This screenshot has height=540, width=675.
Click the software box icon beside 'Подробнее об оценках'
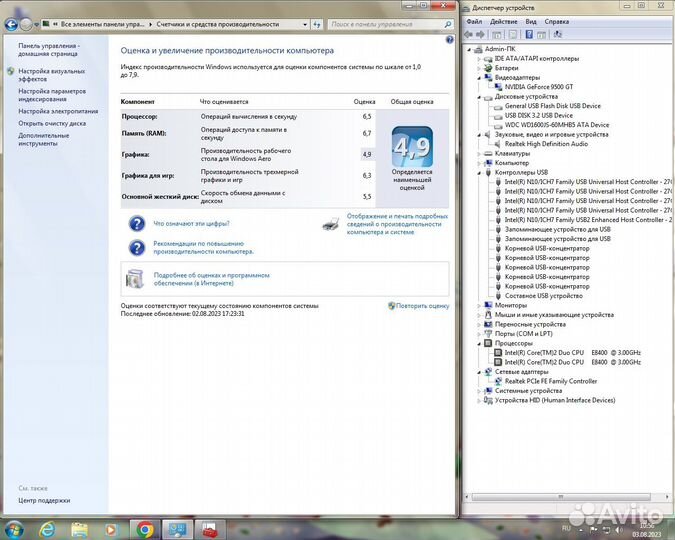(x=135, y=279)
